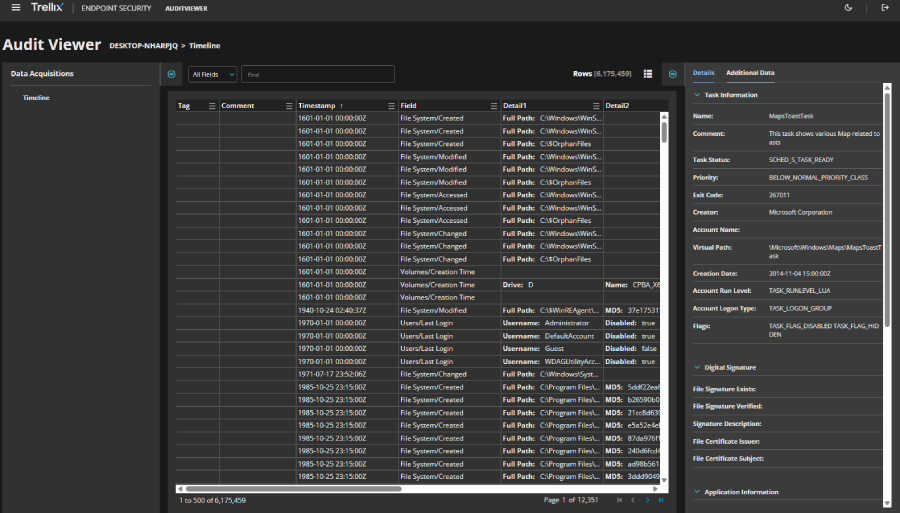Click the Rows [6,175,459] count
Image resolution: width=900 pixels, height=513 pixels.
coord(602,74)
